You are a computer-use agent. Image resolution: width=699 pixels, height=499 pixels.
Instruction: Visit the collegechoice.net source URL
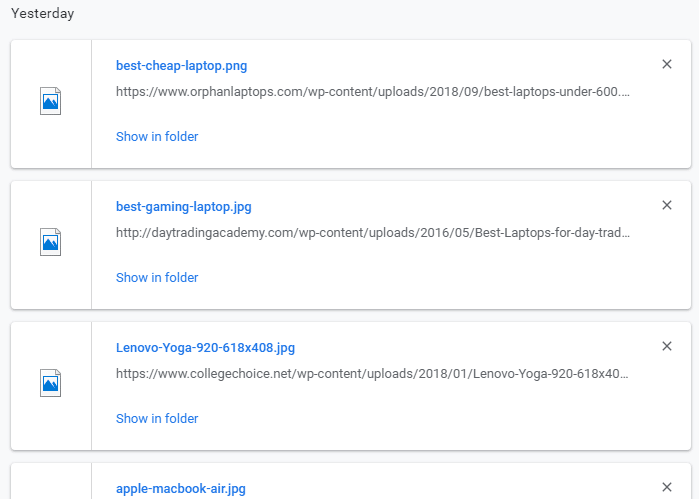pyautogui.click(x=372, y=374)
